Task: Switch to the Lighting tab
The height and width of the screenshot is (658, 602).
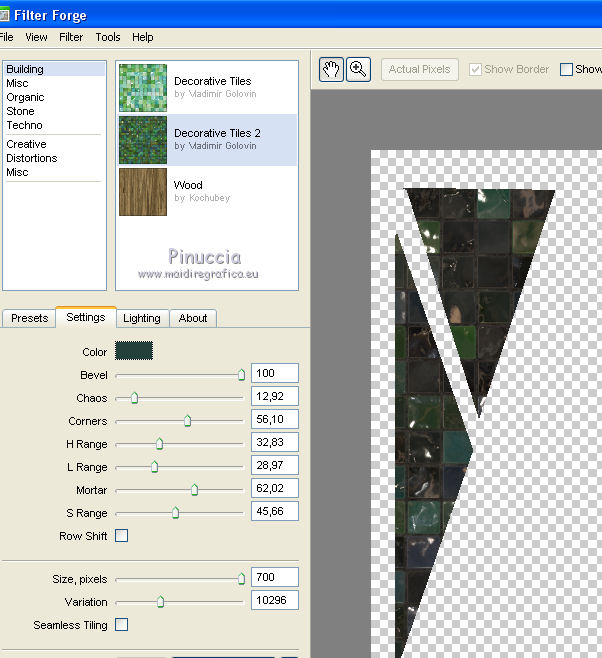Action: click(141, 318)
